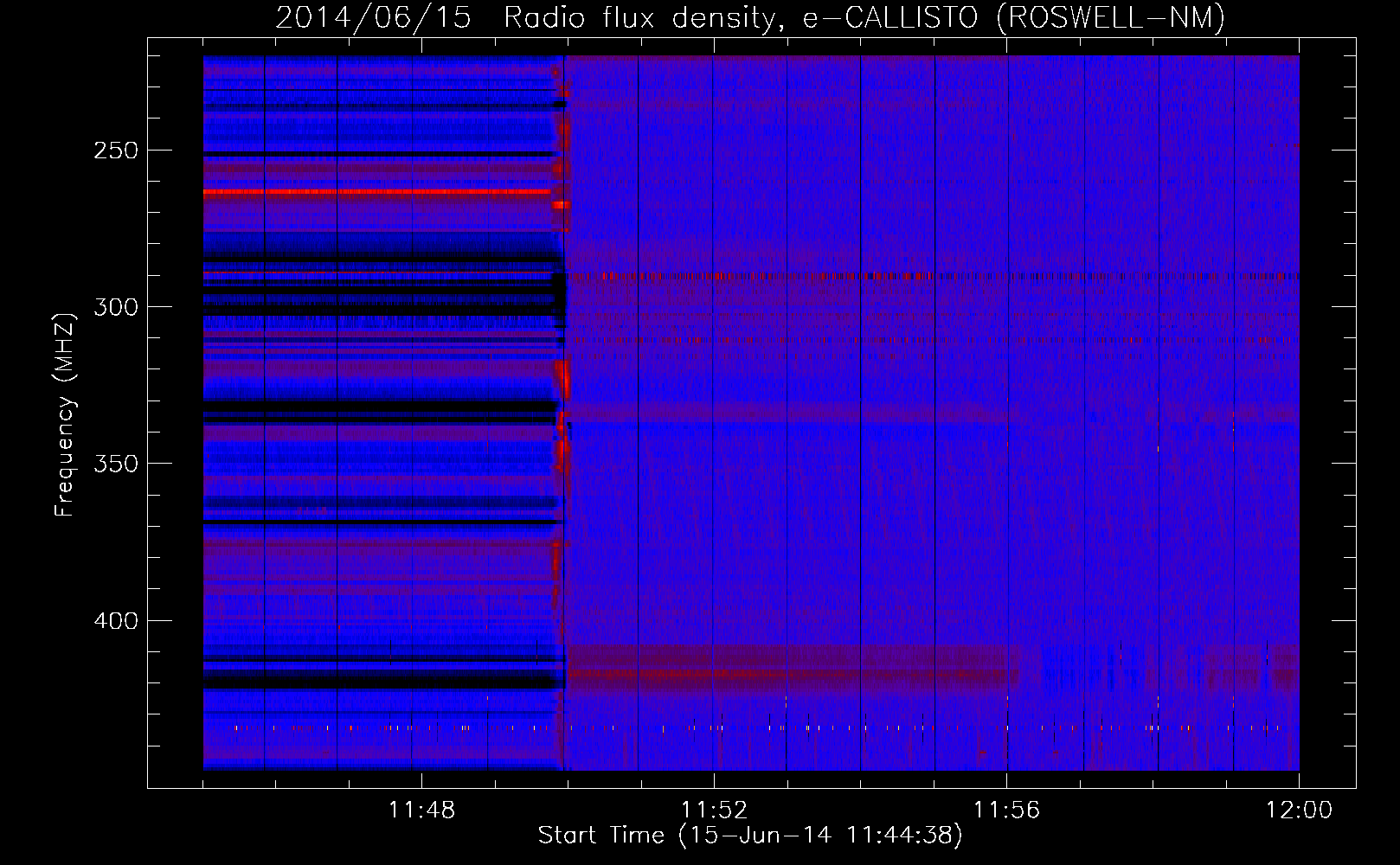Click the "Start Time (15-Jun-14 11:44:38)" label
The height and width of the screenshot is (865, 1400).
[750, 836]
